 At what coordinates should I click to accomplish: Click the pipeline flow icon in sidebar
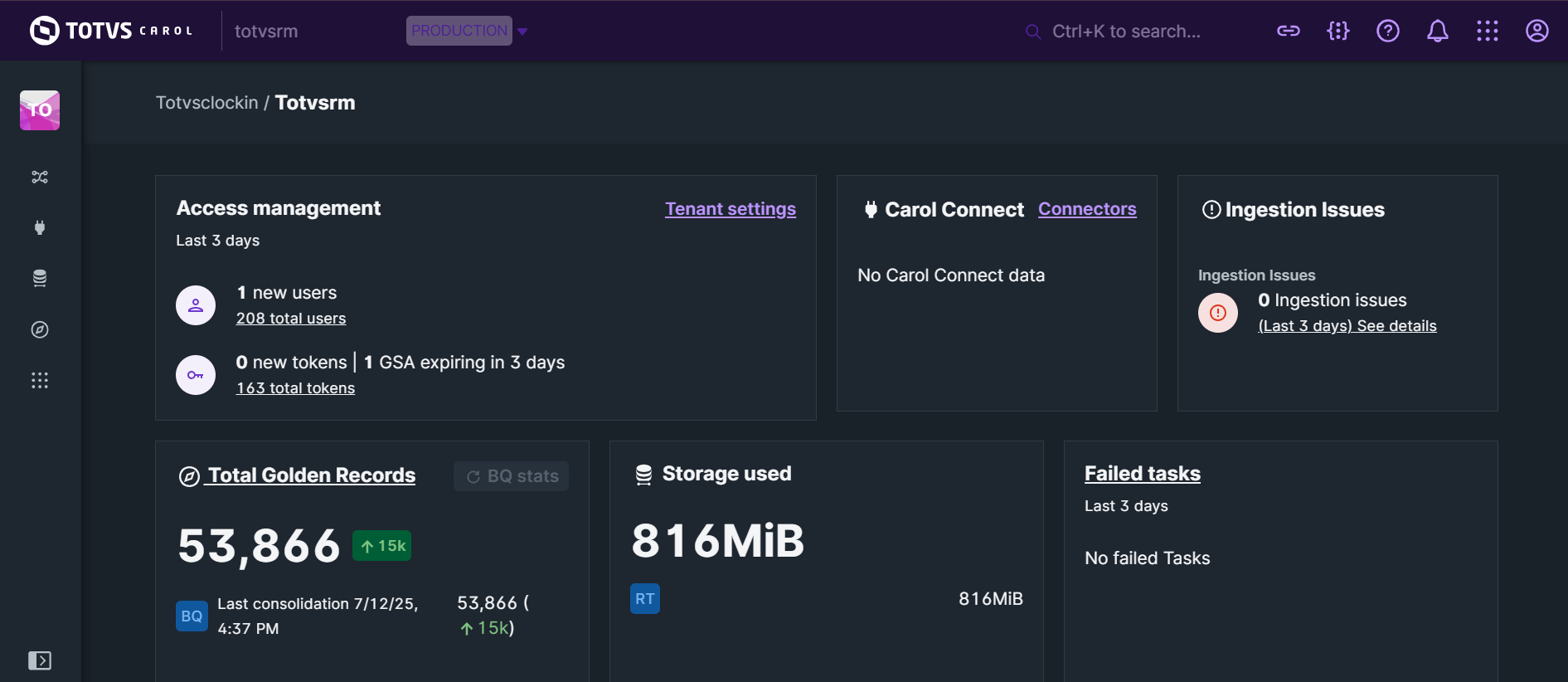[40, 177]
